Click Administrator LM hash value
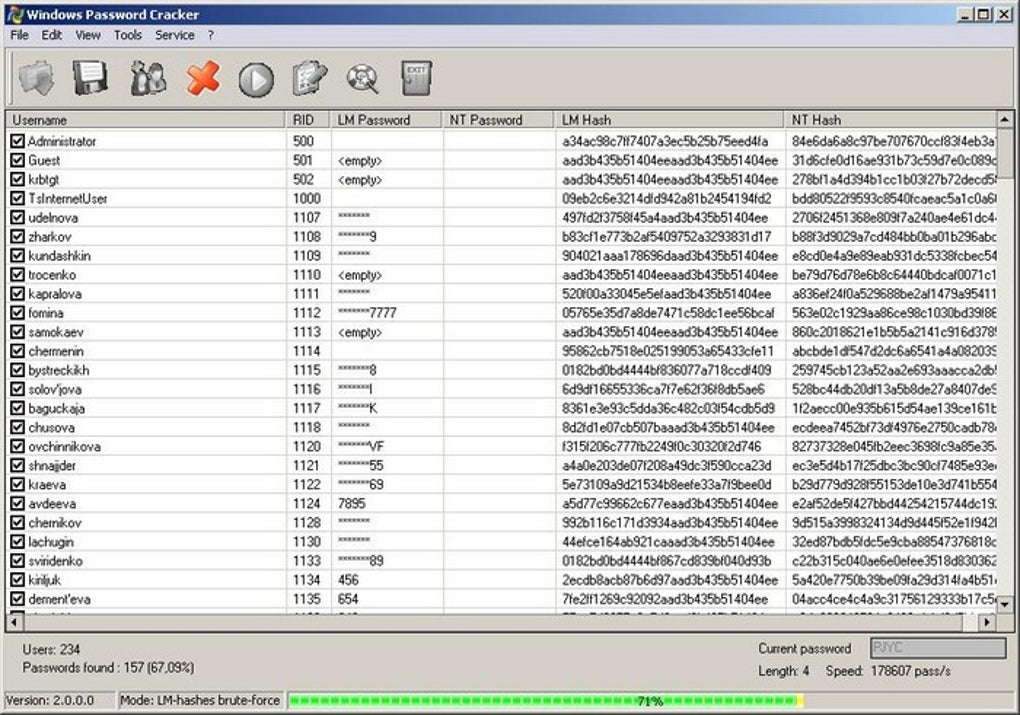 tap(665, 141)
